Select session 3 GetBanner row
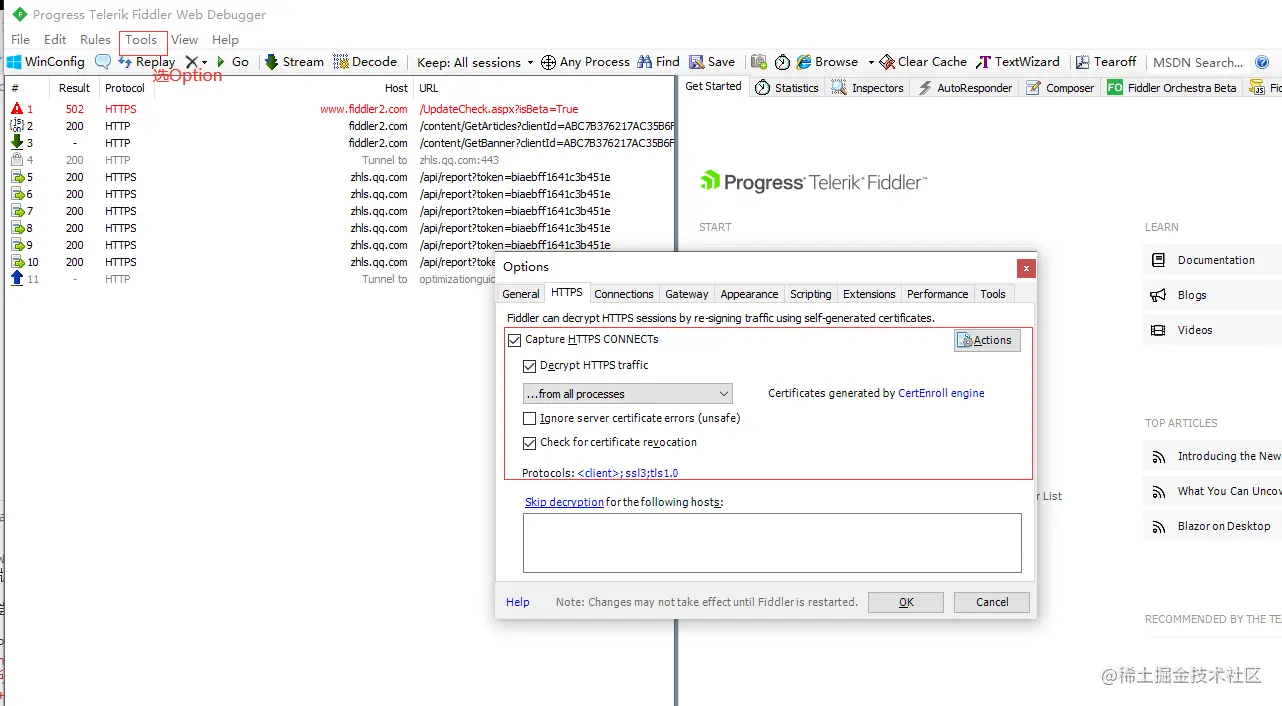This screenshot has height=706, width=1282. [340, 143]
